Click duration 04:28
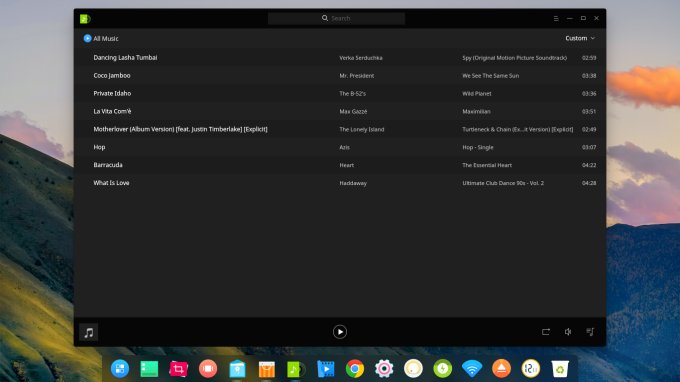 coord(589,183)
